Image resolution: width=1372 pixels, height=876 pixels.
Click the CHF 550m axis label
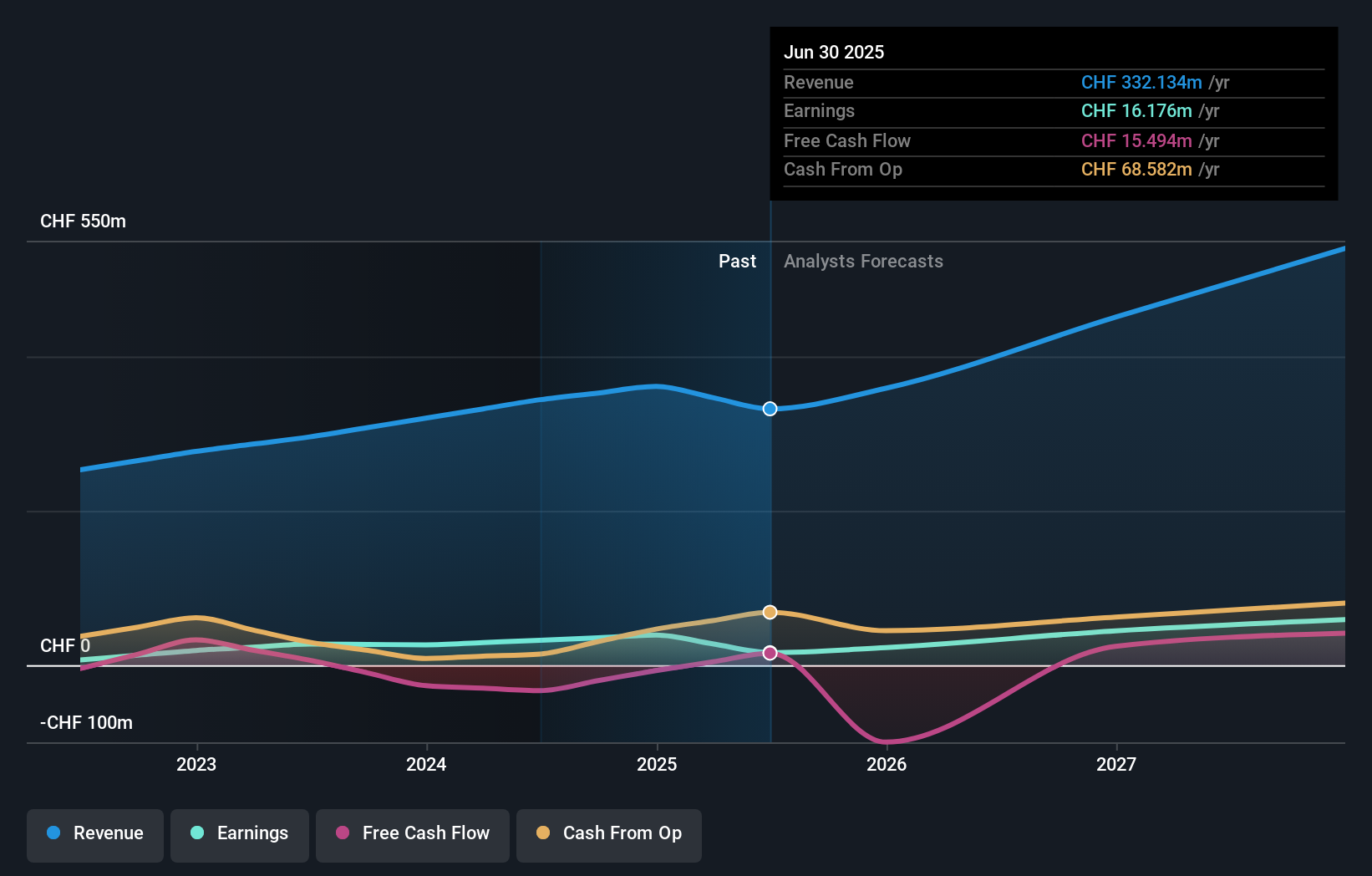[83, 221]
